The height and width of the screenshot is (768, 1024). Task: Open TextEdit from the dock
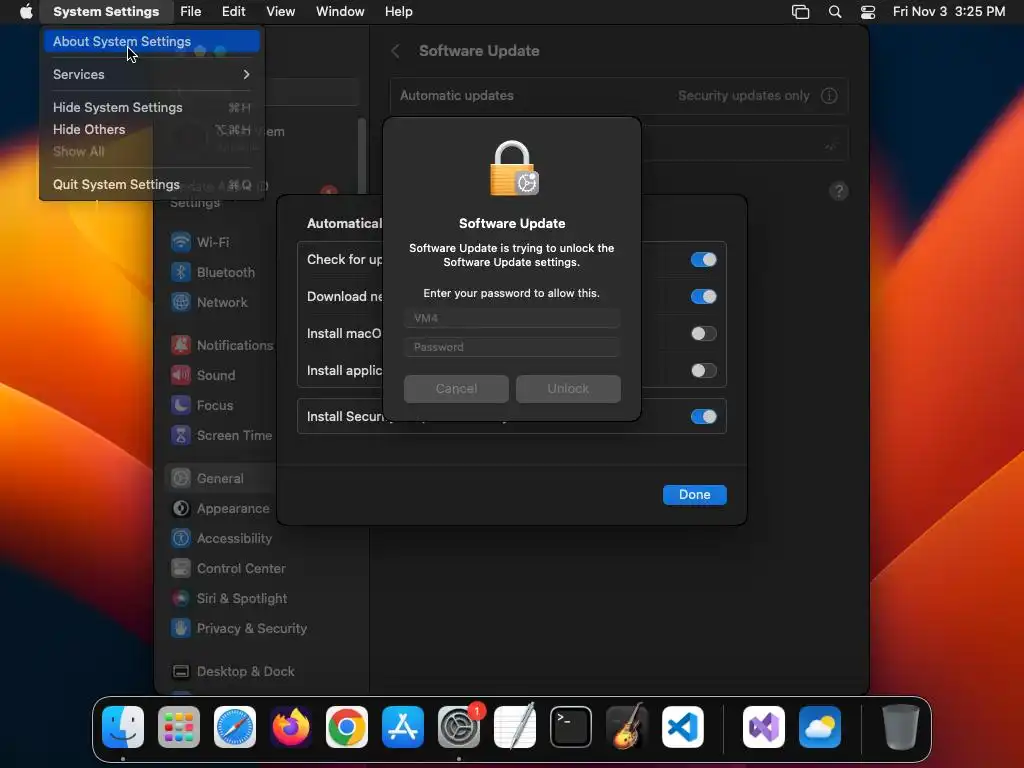point(515,727)
